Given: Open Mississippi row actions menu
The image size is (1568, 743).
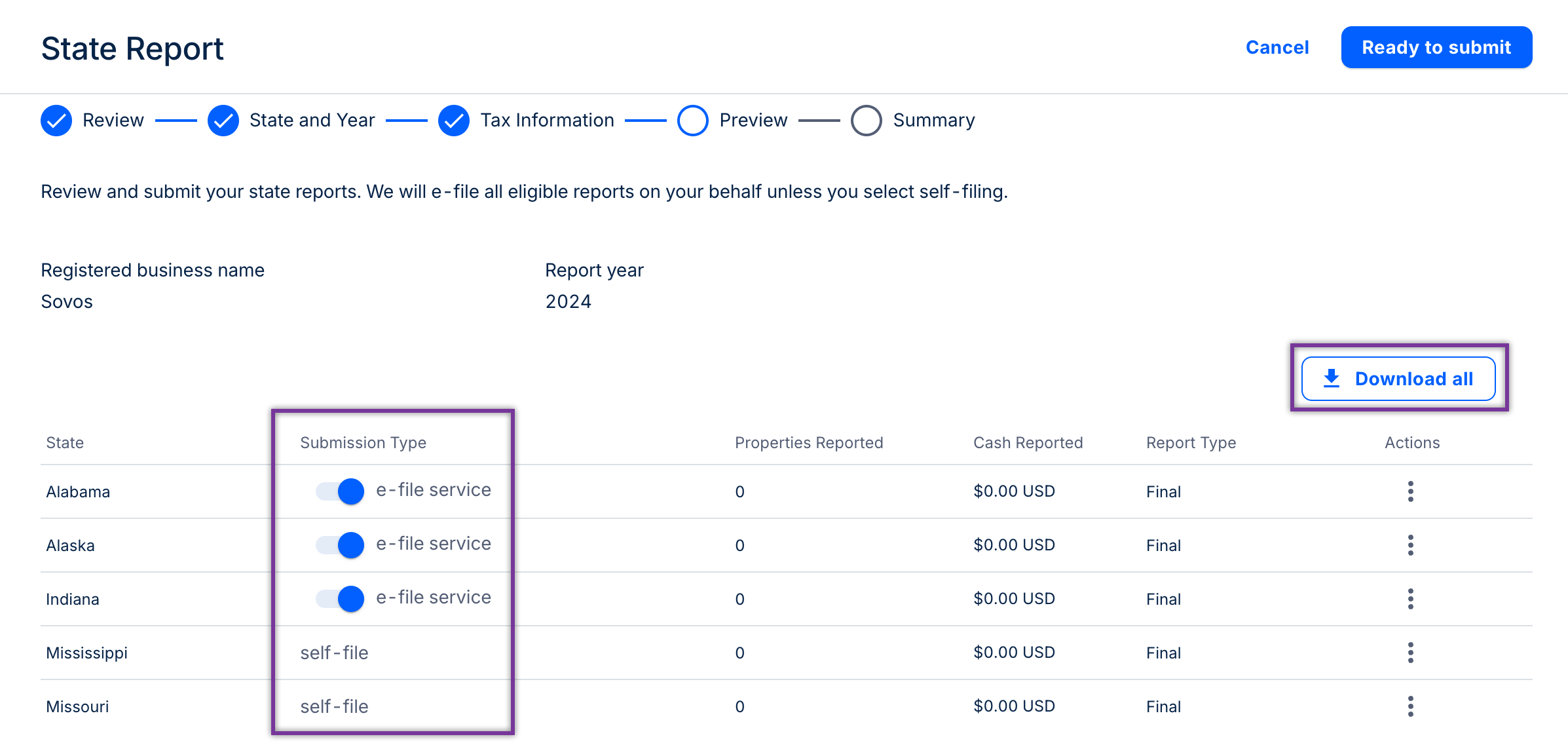Looking at the screenshot, I should point(1410,653).
